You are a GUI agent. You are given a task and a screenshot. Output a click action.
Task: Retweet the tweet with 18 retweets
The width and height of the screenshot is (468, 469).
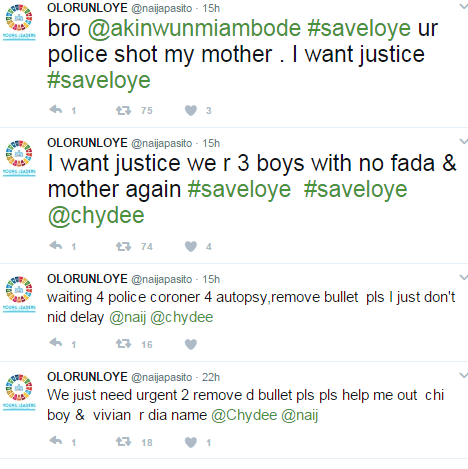(x=123, y=442)
